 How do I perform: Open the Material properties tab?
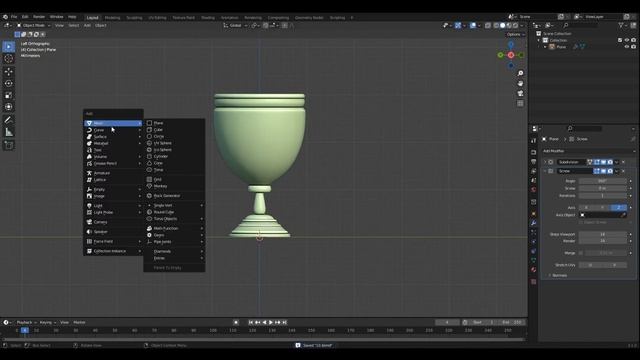point(533,270)
